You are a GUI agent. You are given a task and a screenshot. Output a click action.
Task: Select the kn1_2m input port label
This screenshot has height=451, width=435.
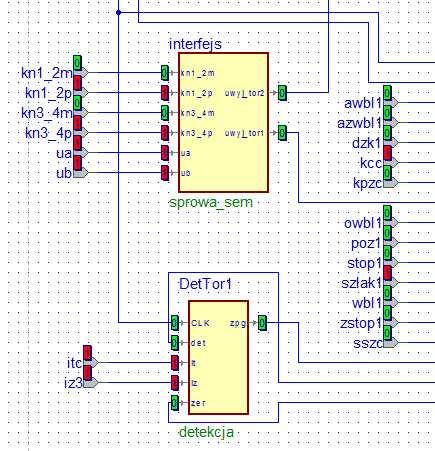47,73
